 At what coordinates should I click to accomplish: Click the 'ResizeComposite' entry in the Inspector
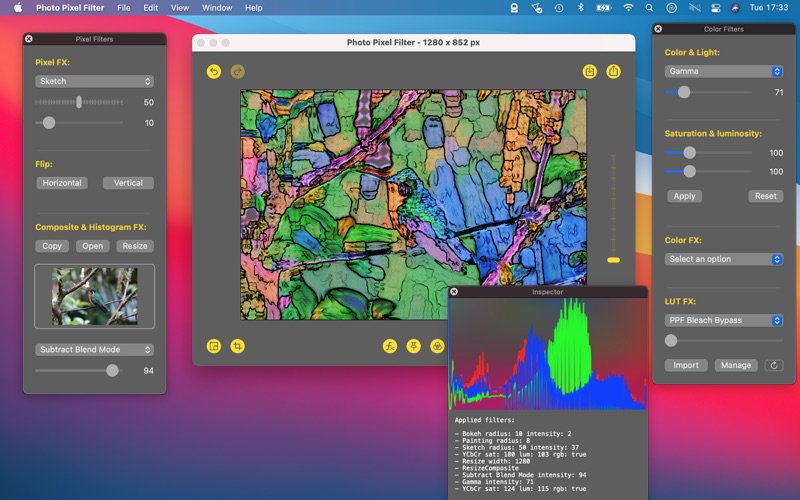pos(487,468)
